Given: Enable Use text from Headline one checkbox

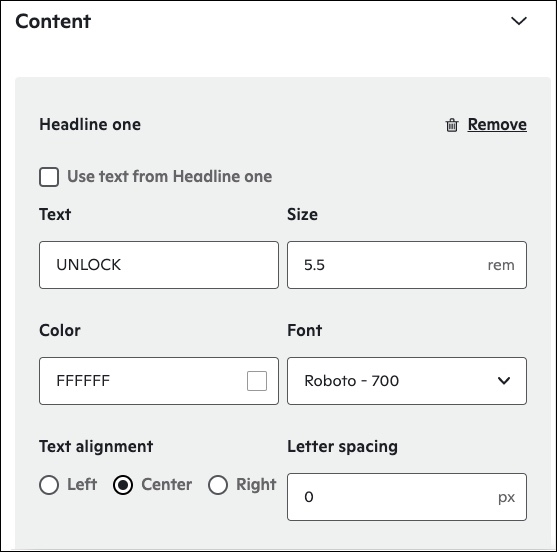Looking at the screenshot, I should pos(49,177).
